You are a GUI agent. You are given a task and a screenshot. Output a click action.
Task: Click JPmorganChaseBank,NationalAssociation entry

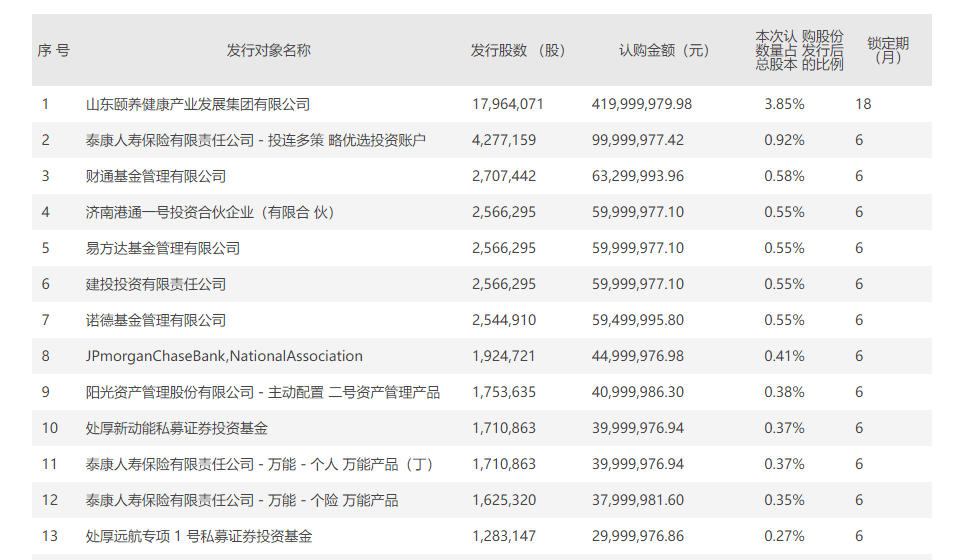pos(224,356)
